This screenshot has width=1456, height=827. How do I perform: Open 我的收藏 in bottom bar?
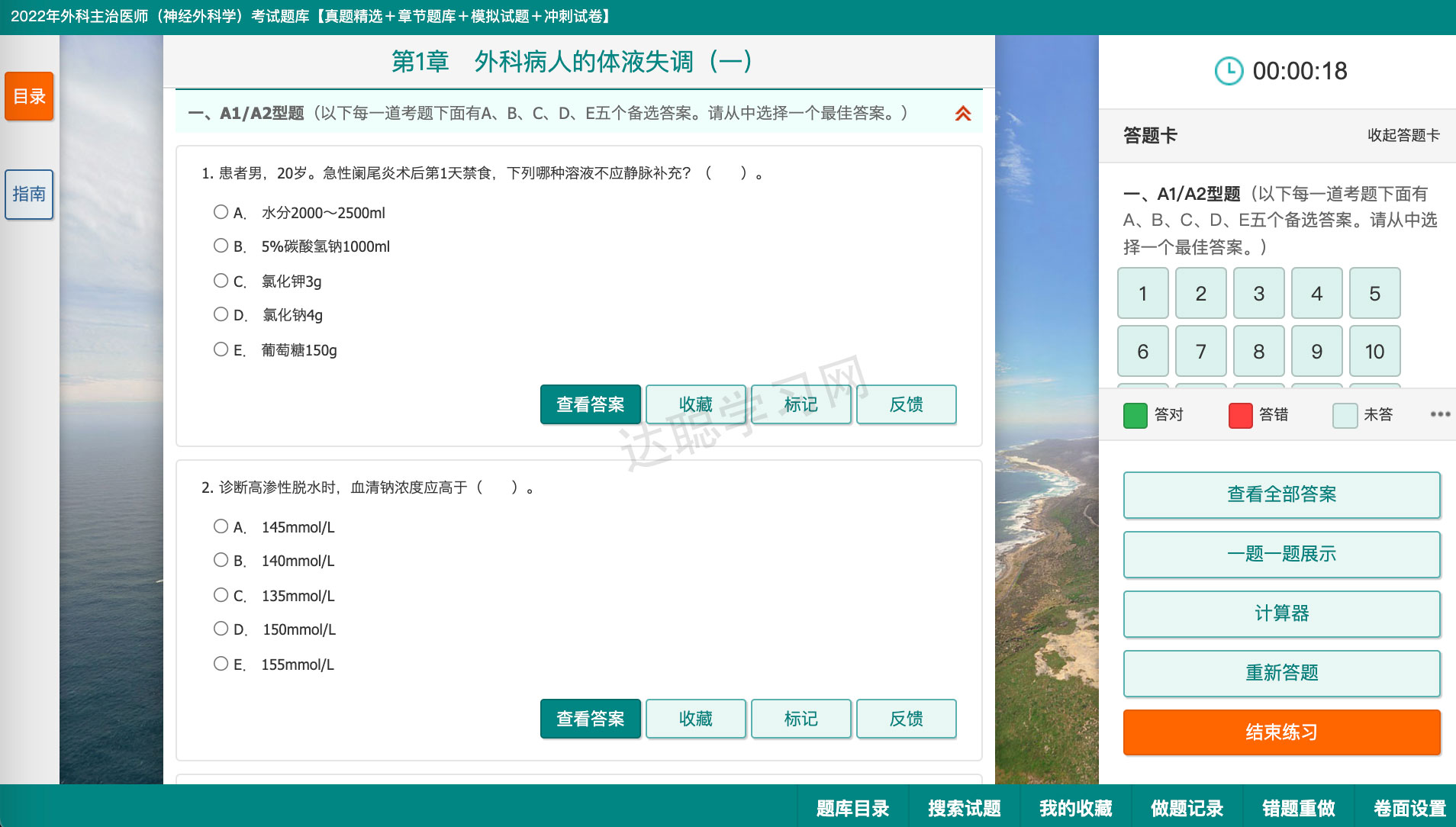click(x=1076, y=808)
